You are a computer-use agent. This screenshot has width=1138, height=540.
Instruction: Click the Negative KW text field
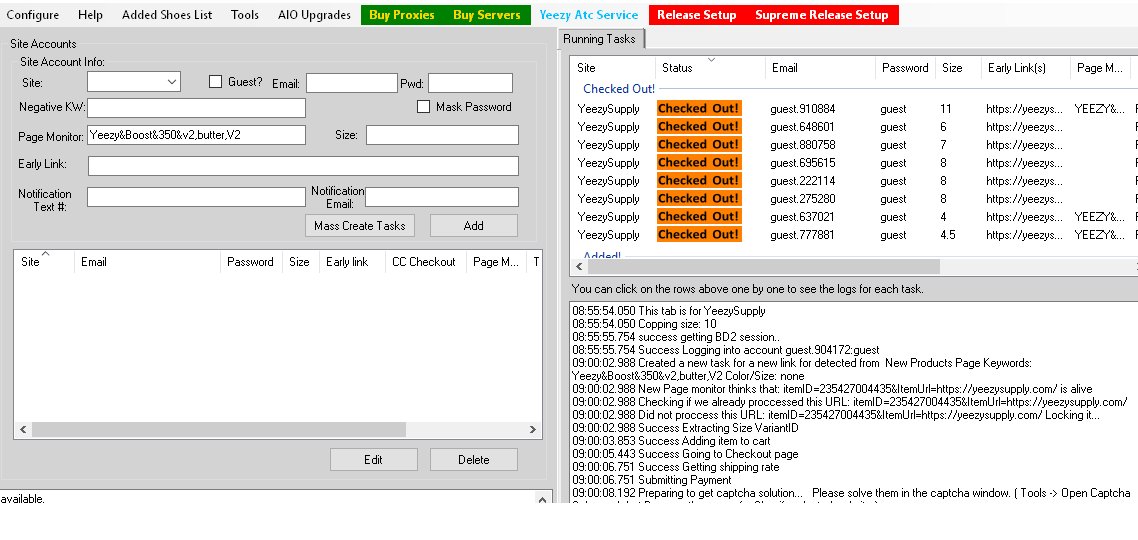(x=196, y=107)
